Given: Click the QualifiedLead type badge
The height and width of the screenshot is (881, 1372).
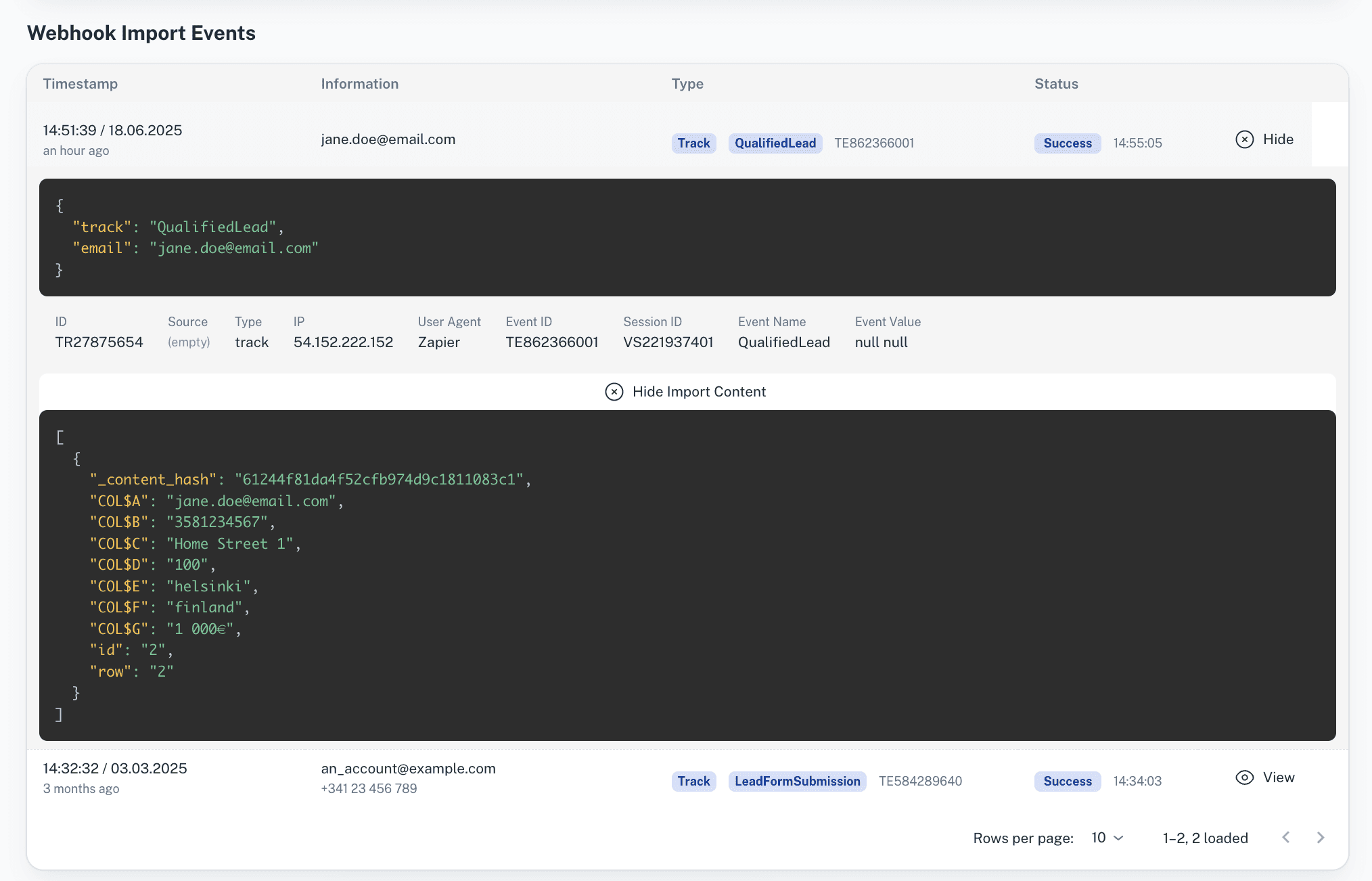Looking at the screenshot, I should click(775, 143).
